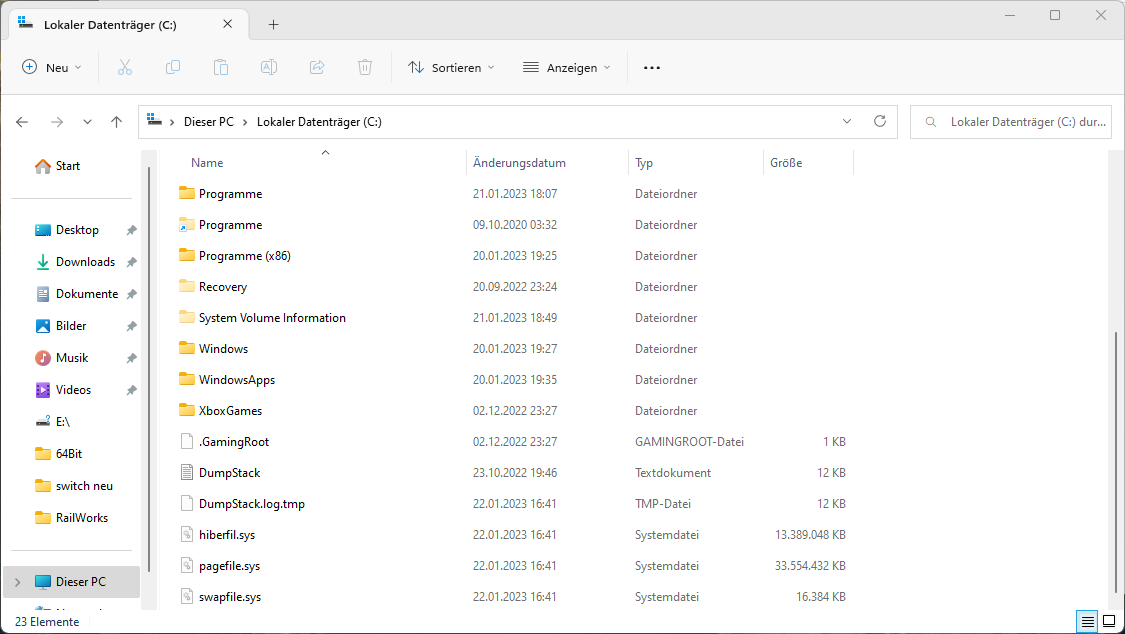
Task: Go forward with the right arrow
Action: click(x=57, y=122)
